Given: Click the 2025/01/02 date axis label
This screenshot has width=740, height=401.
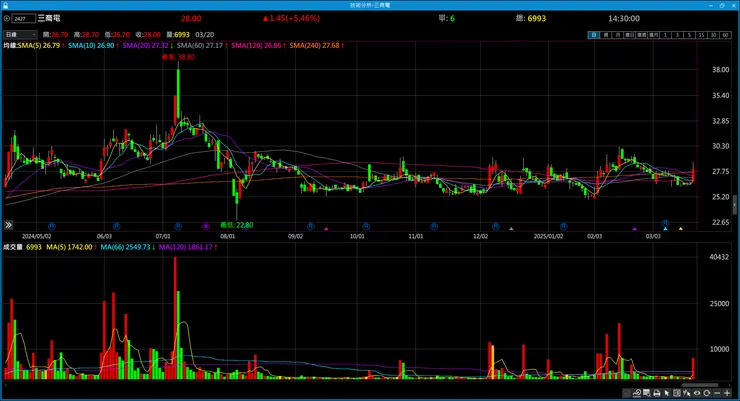Looking at the screenshot, I should point(548,236).
